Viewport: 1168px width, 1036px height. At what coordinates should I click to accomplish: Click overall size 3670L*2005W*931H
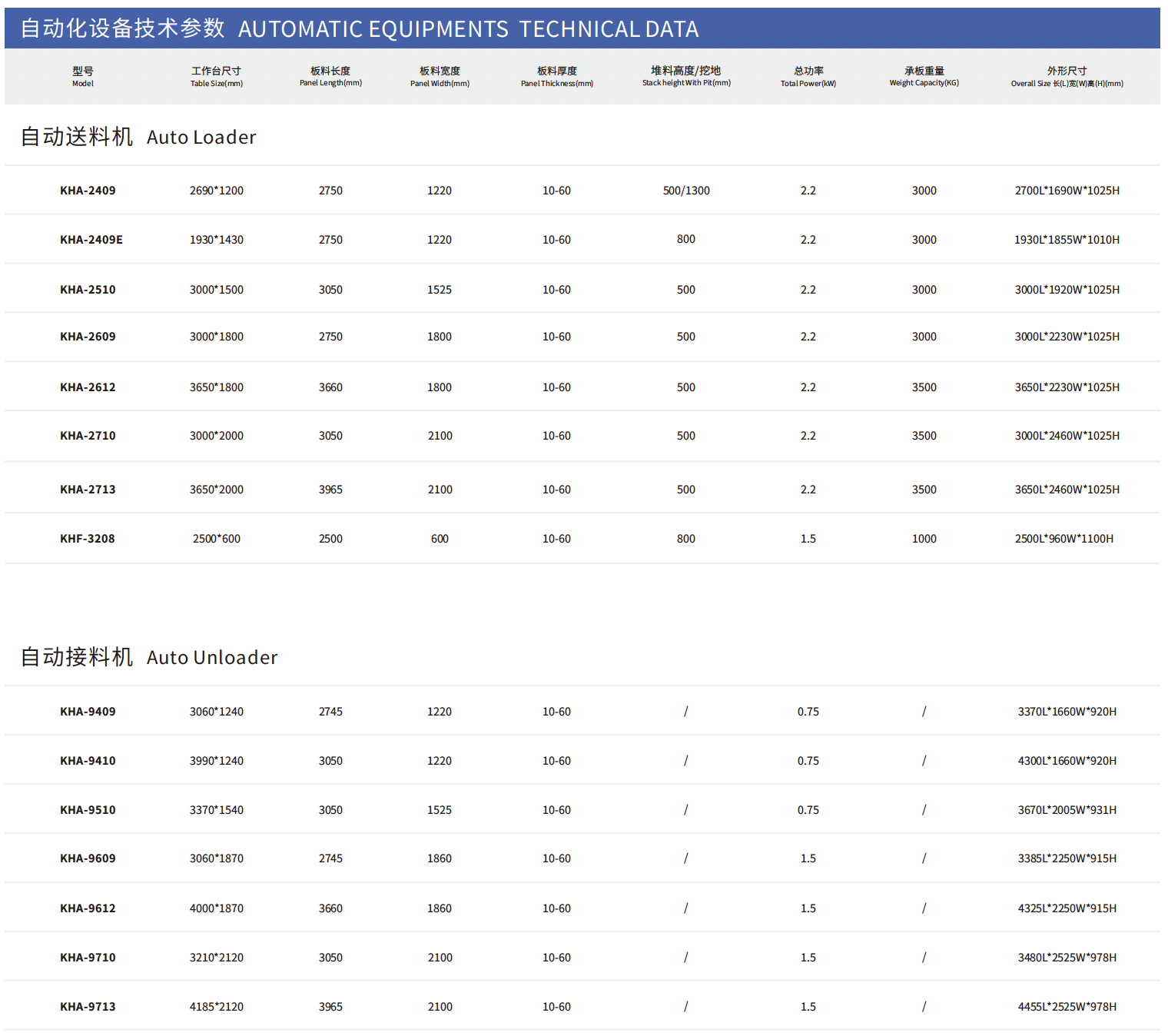click(x=1067, y=810)
